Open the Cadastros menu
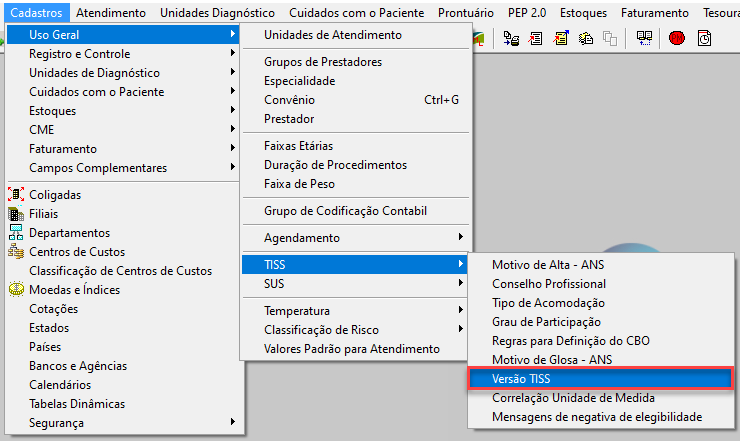This screenshot has height=441, width=740. click(x=36, y=13)
